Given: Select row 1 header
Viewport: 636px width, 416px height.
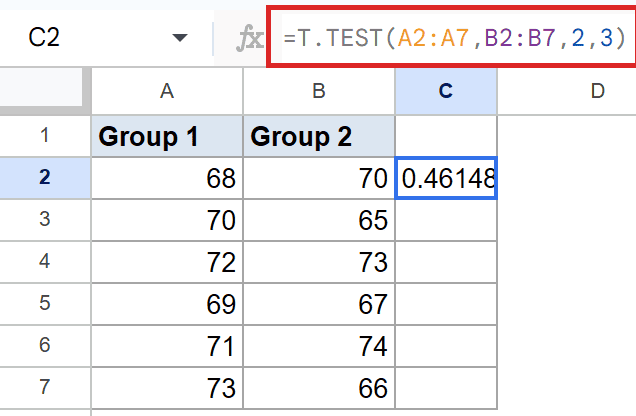Looking at the screenshot, I should (45, 135).
